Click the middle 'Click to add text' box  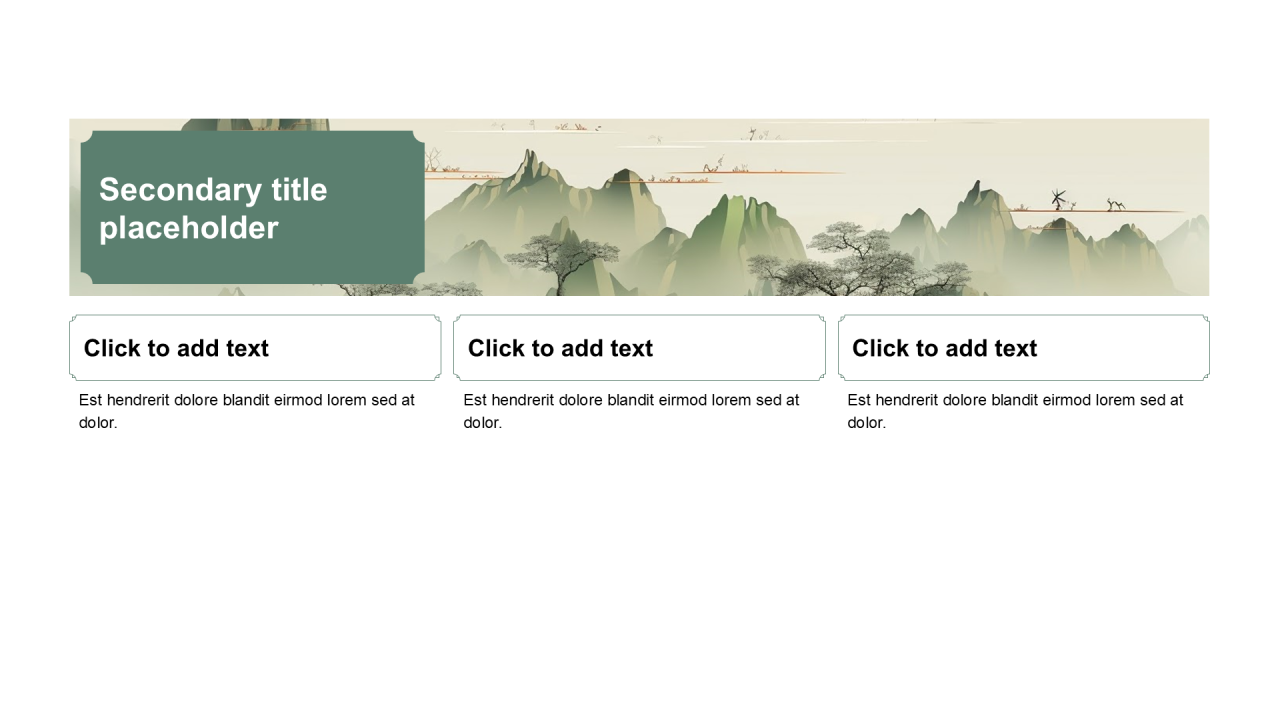pyautogui.click(x=639, y=348)
